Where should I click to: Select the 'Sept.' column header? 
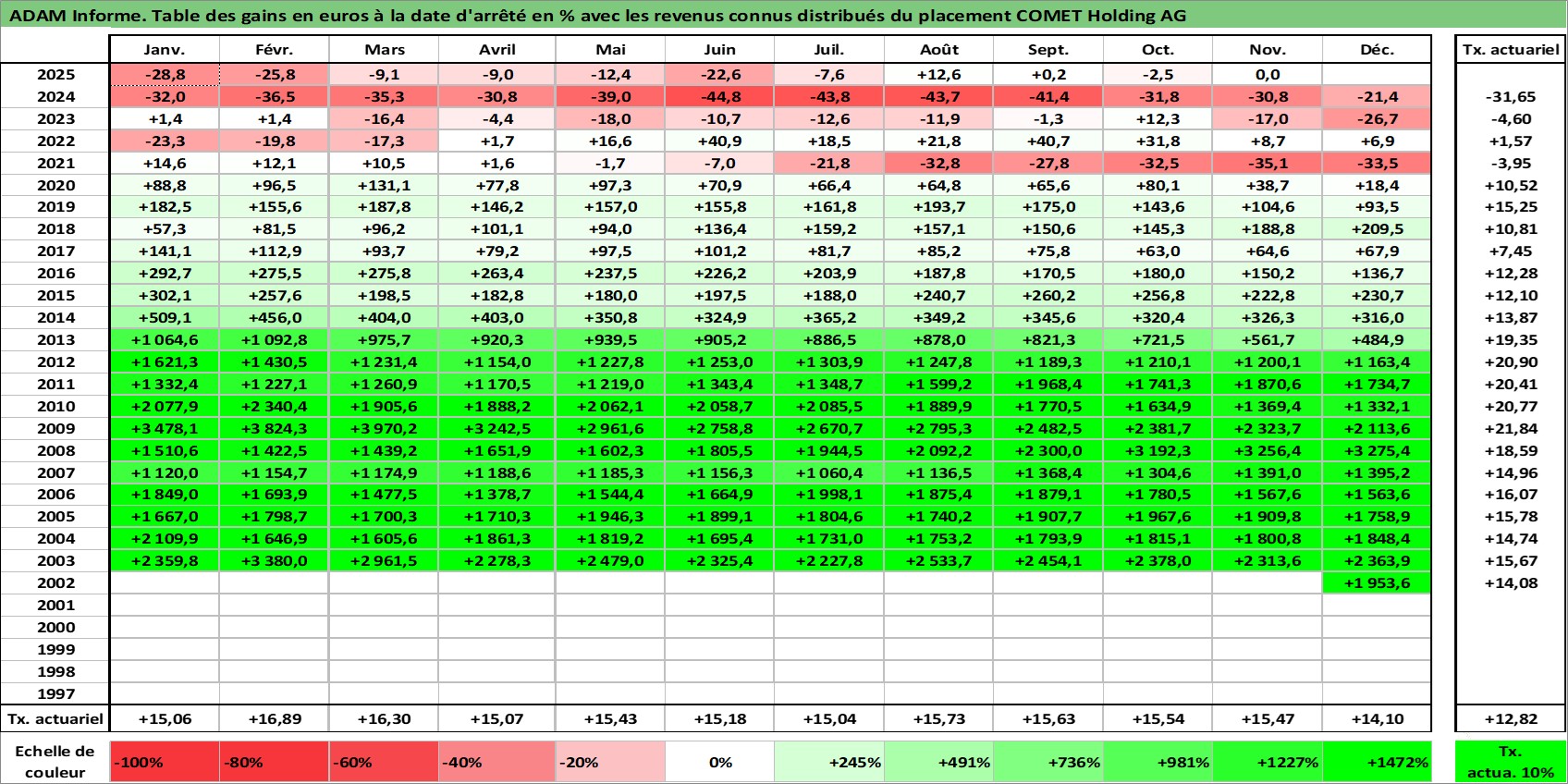(x=1048, y=50)
